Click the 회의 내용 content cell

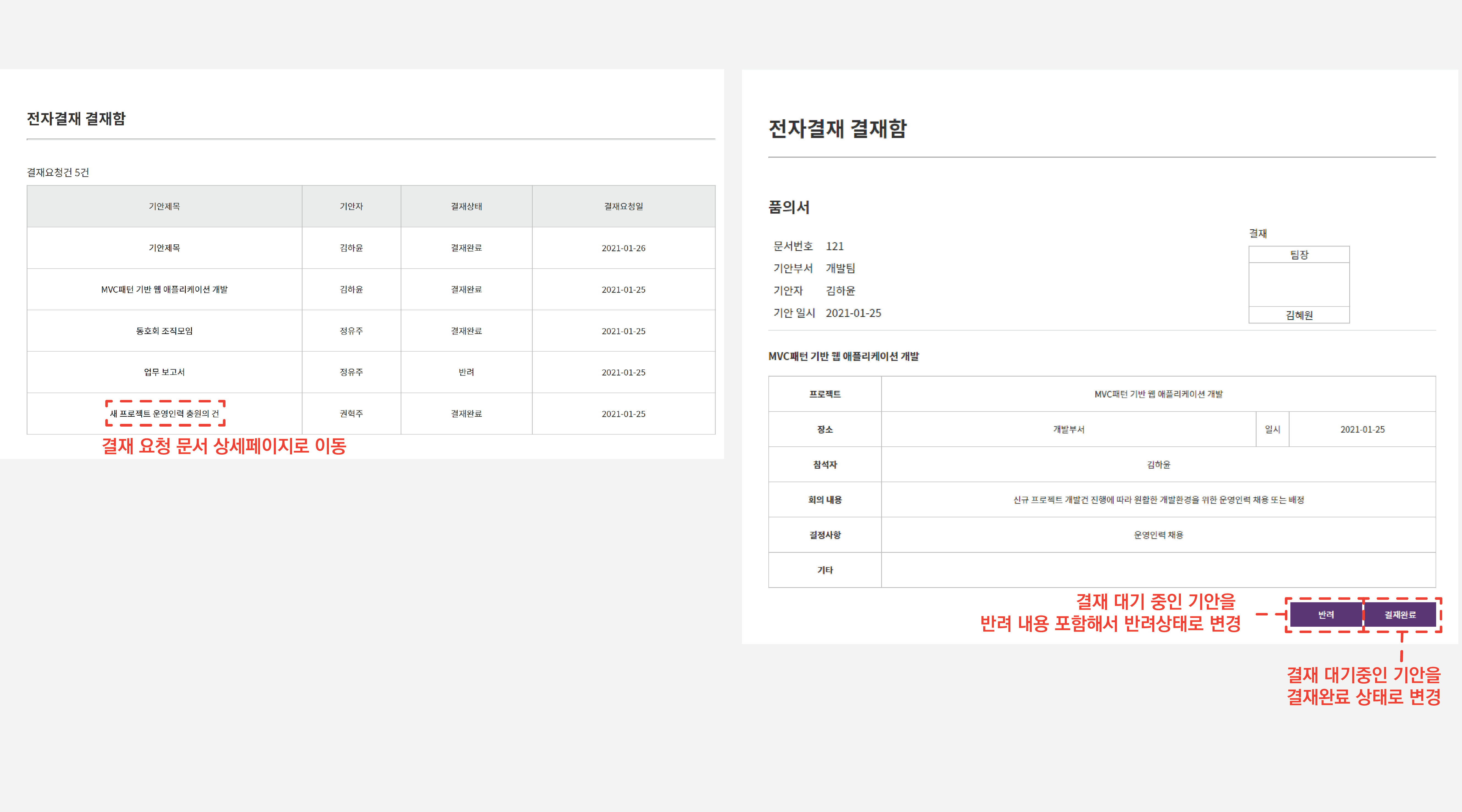click(x=1158, y=500)
